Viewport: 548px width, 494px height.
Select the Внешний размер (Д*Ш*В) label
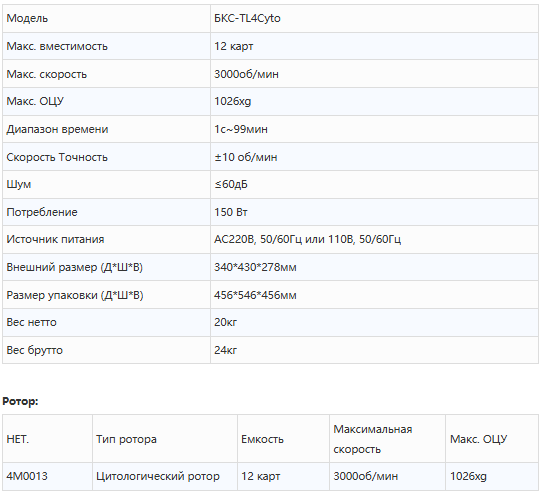tap(74, 267)
